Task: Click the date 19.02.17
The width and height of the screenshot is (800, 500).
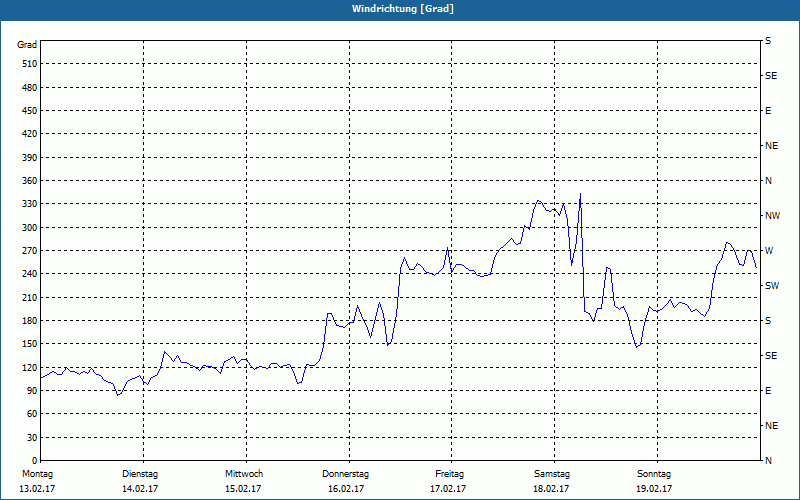Action: [x=654, y=489]
